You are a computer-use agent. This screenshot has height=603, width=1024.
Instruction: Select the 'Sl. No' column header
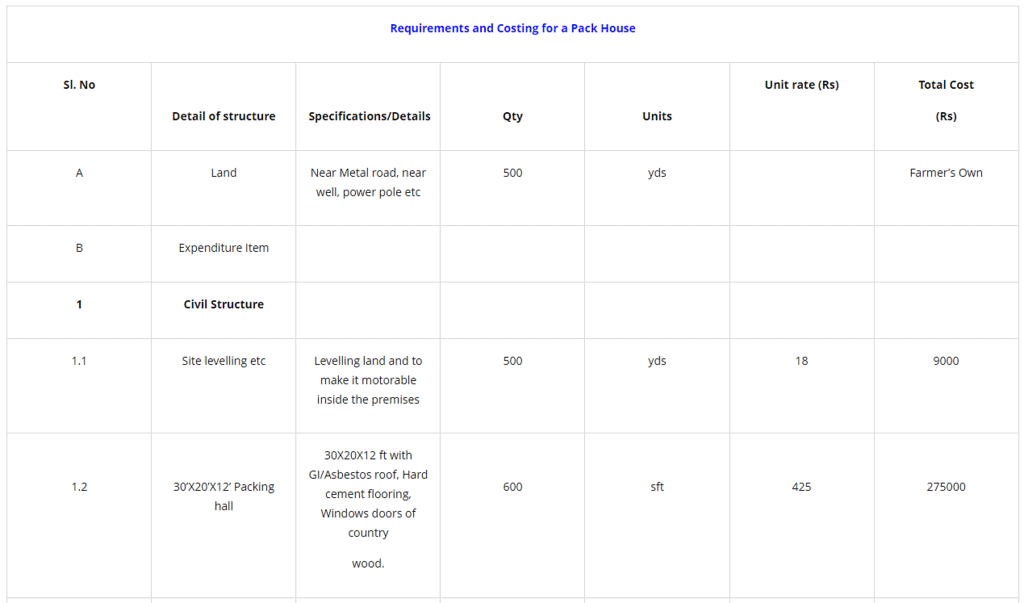tap(79, 85)
